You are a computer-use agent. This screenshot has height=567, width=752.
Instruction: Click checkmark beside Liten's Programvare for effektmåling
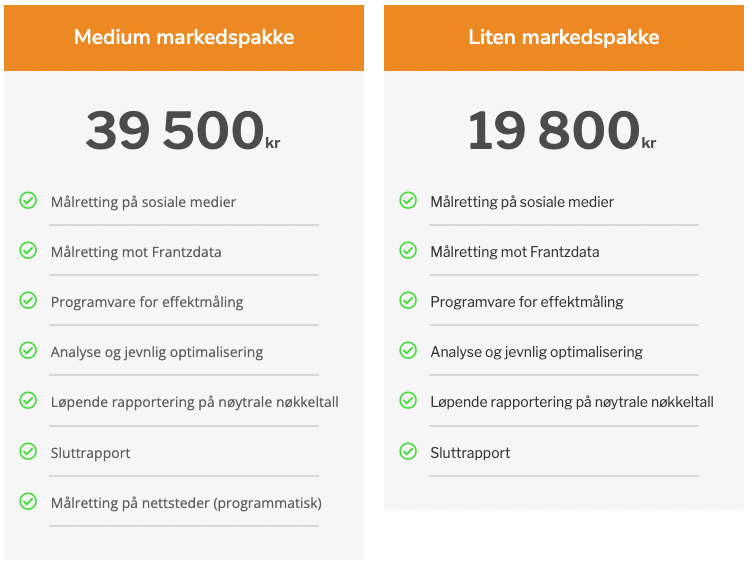[408, 301]
